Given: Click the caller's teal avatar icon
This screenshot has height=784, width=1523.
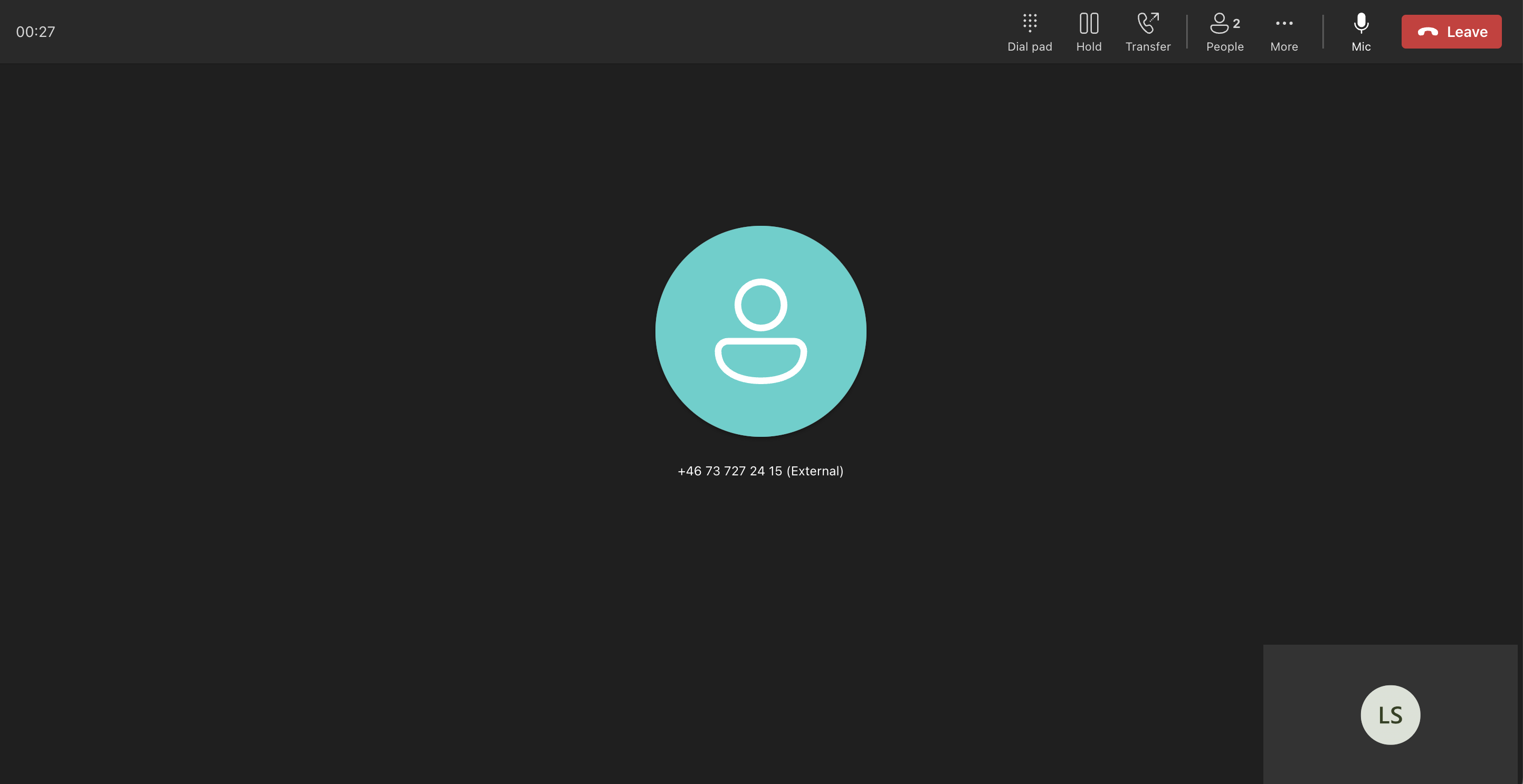Looking at the screenshot, I should (760, 331).
